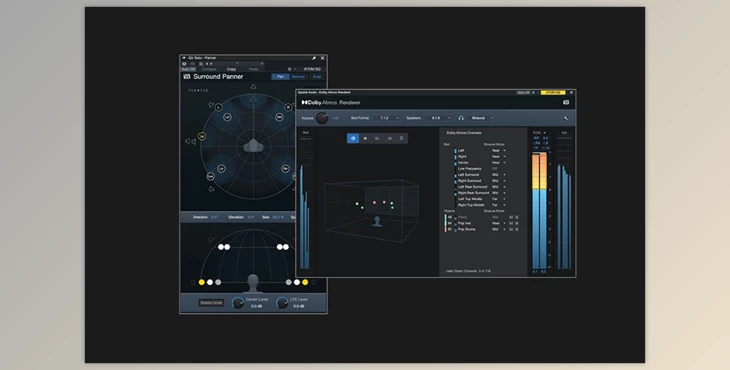Click the double left speaker arrows beside panner

click(x=190, y=141)
